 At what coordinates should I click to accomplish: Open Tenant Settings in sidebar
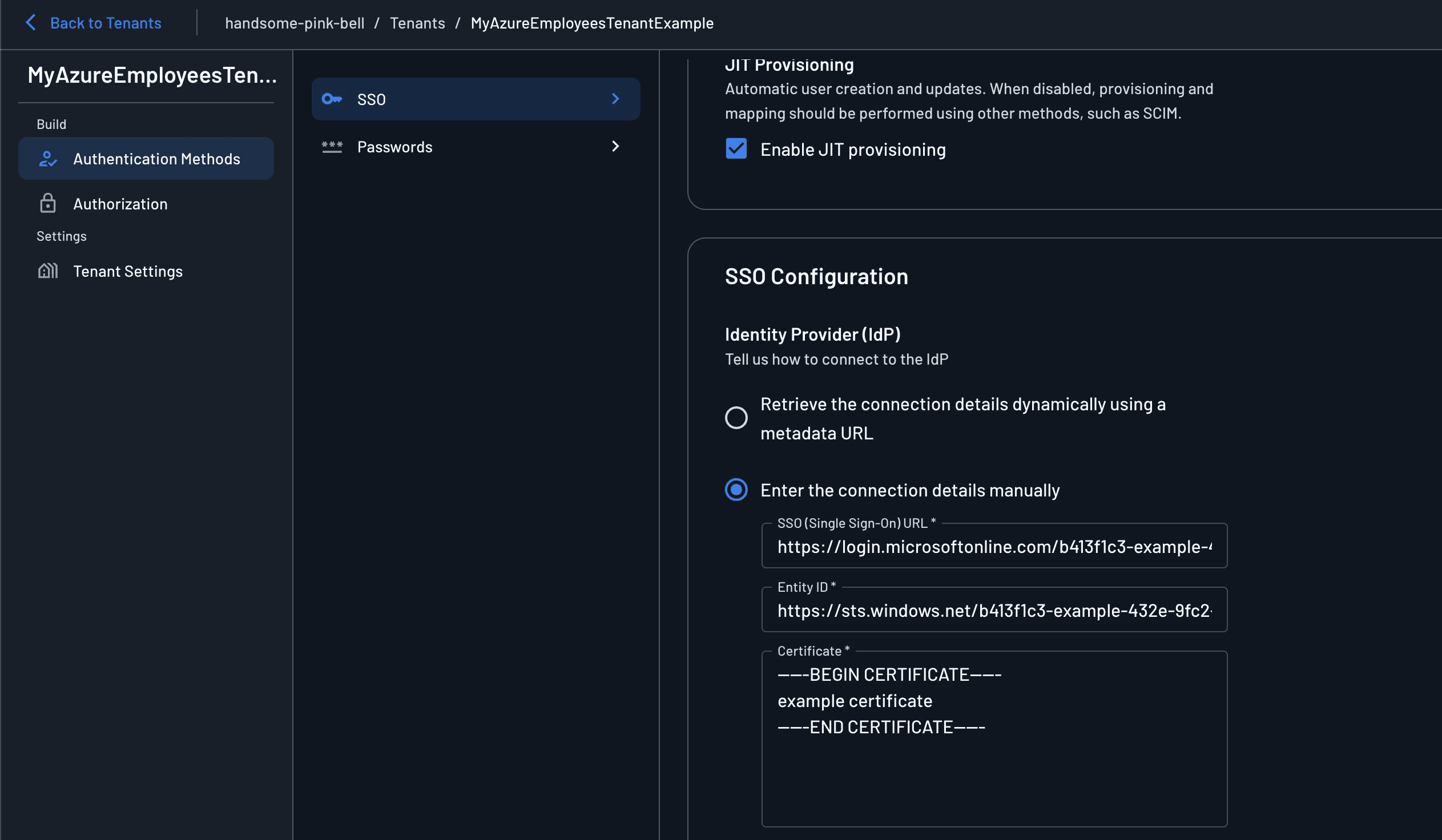(x=128, y=272)
